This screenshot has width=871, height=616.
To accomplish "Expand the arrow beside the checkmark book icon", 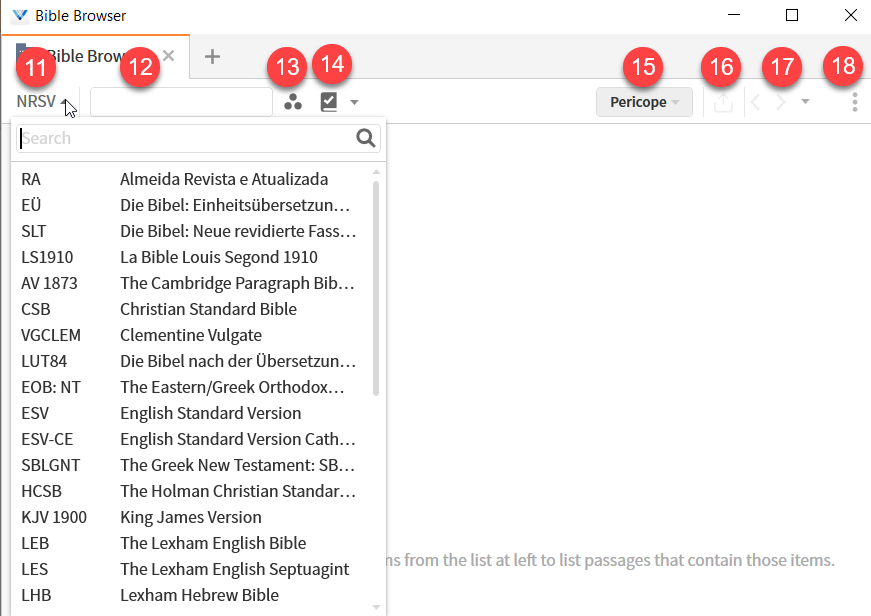I will [x=354, y=102].
